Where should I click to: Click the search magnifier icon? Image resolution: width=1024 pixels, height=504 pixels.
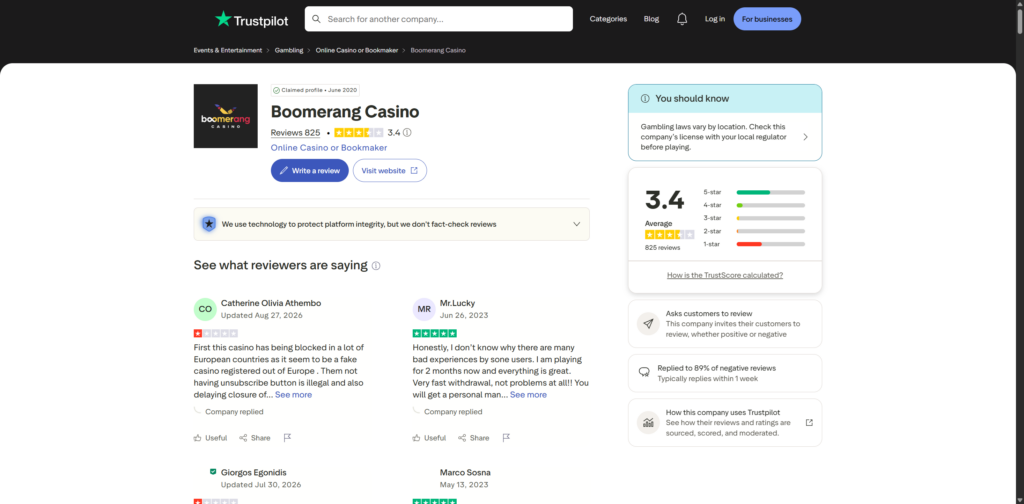[317, 19]
